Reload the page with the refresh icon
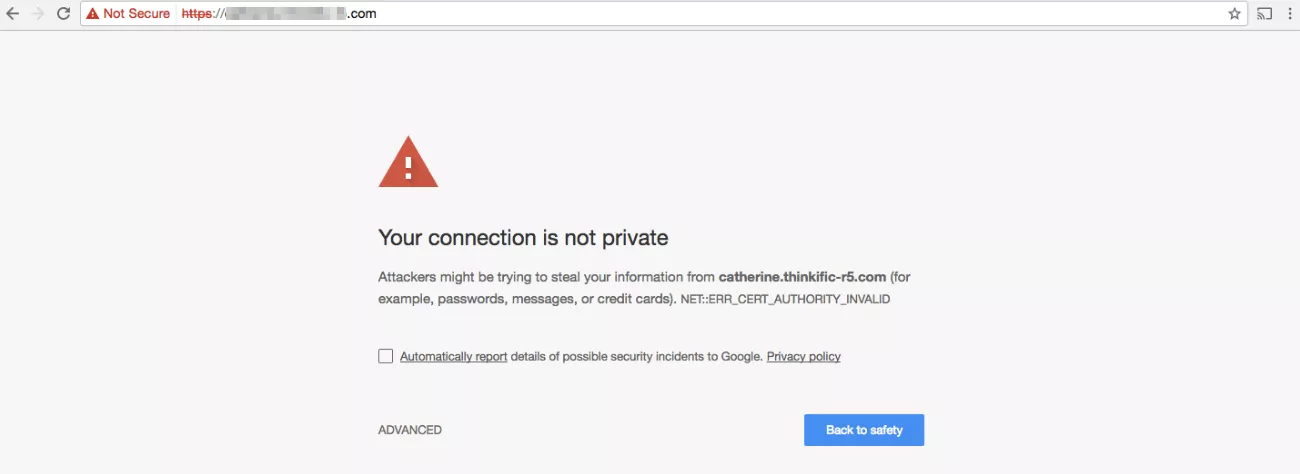Viewport: 1300px width, 474px height. (63, 14)
